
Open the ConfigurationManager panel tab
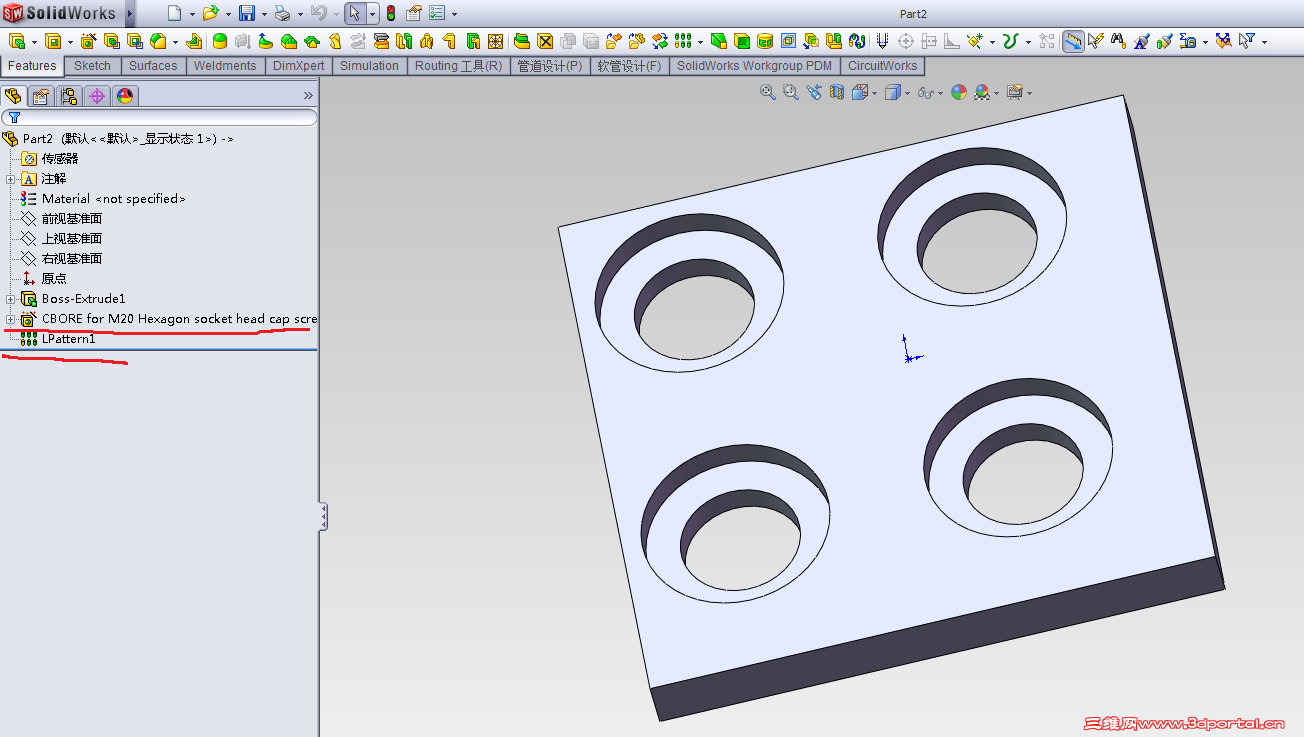68,96
